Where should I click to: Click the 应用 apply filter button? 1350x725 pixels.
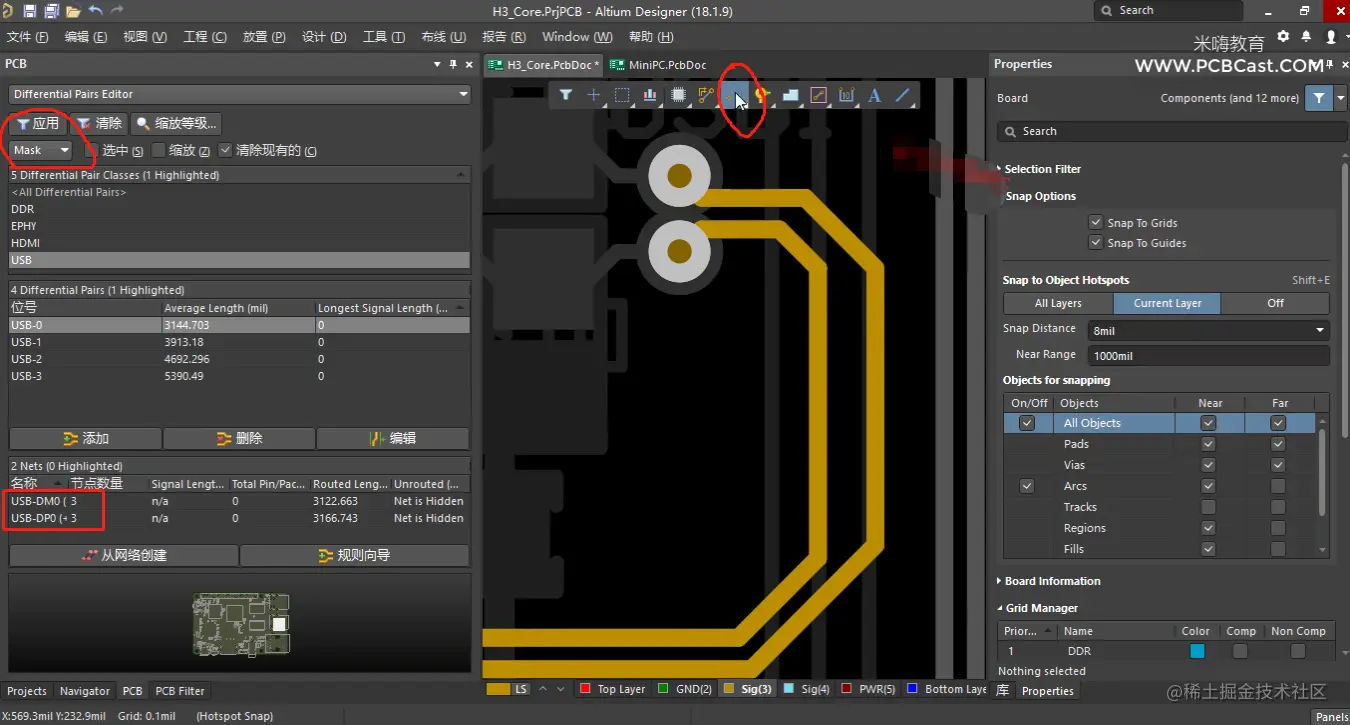(38, 124)
